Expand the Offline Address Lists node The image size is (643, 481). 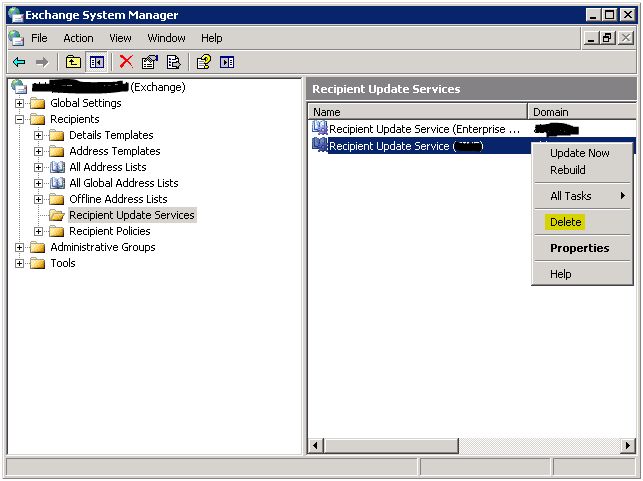[x=39, y=199]
